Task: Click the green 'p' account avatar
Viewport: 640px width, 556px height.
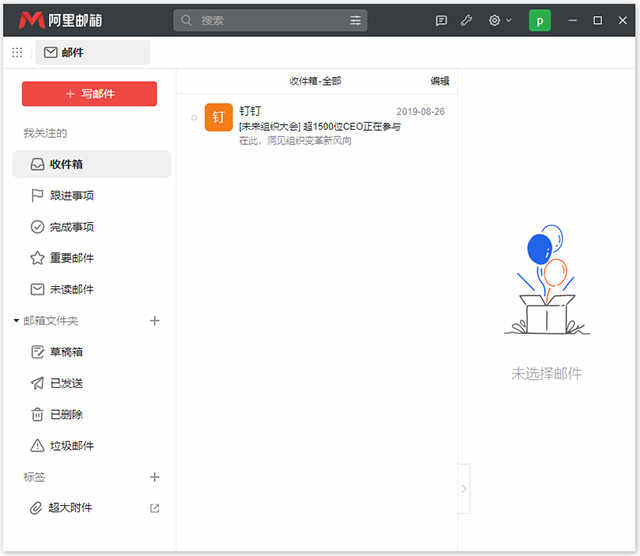Action: click(540, 20)
